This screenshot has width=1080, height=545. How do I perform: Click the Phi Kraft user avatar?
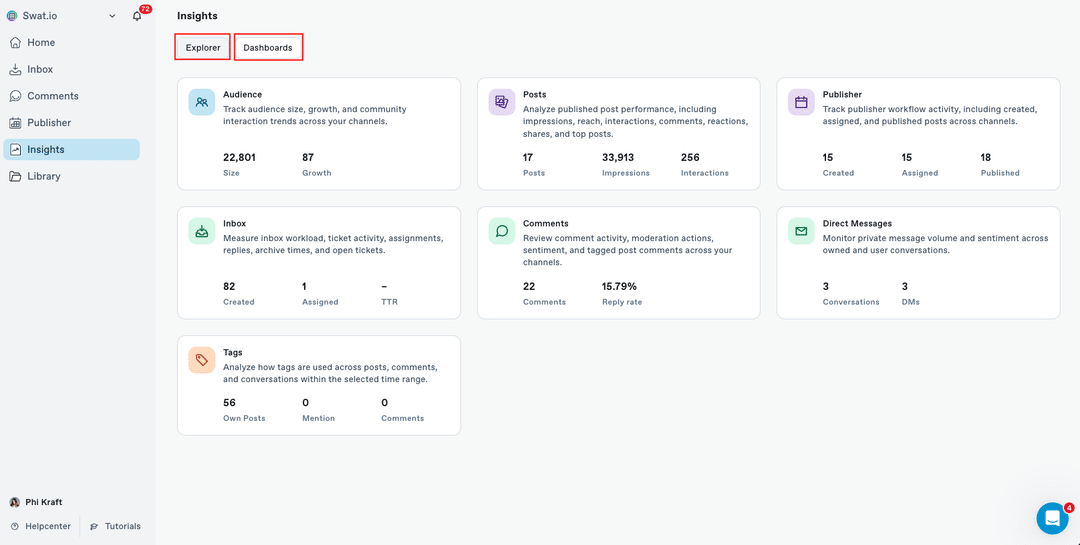click(14, 502)
